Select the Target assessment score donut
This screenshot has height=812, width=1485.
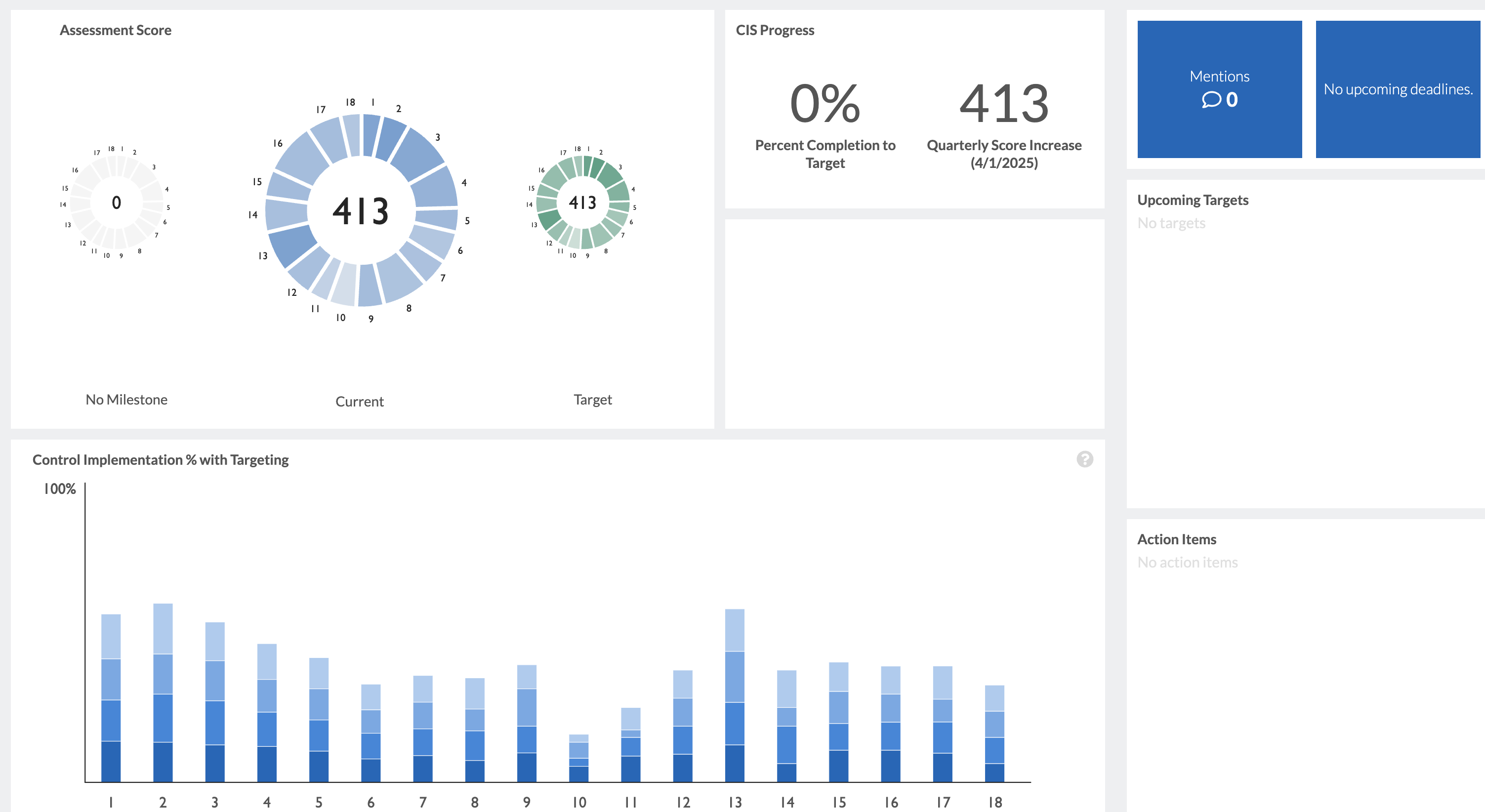(x=583, y=203)
